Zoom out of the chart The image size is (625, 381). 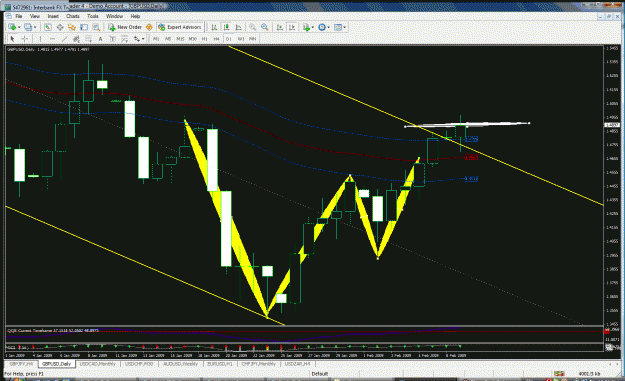click(265, 27)
